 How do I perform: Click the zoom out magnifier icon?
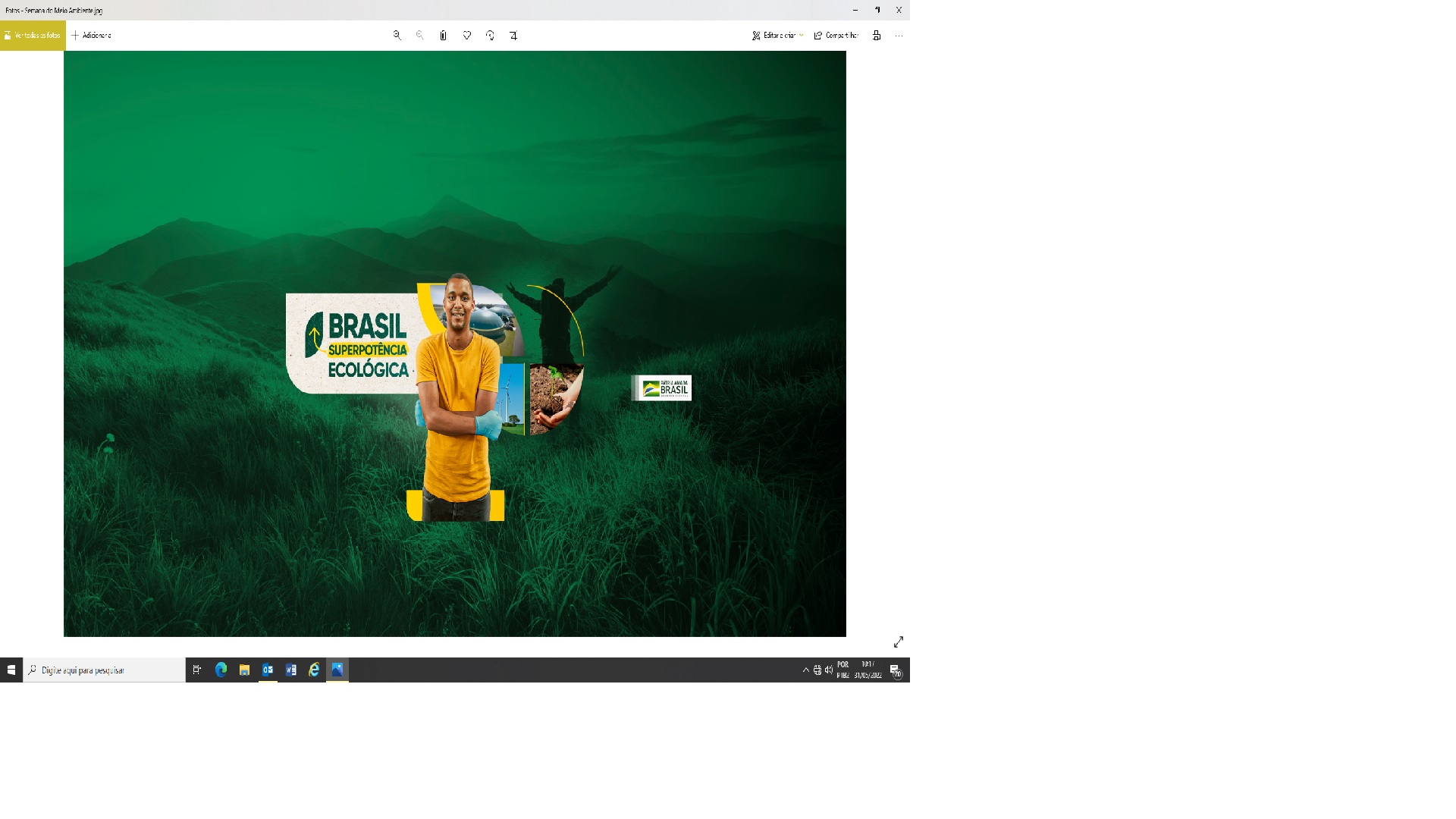(419, 36)
